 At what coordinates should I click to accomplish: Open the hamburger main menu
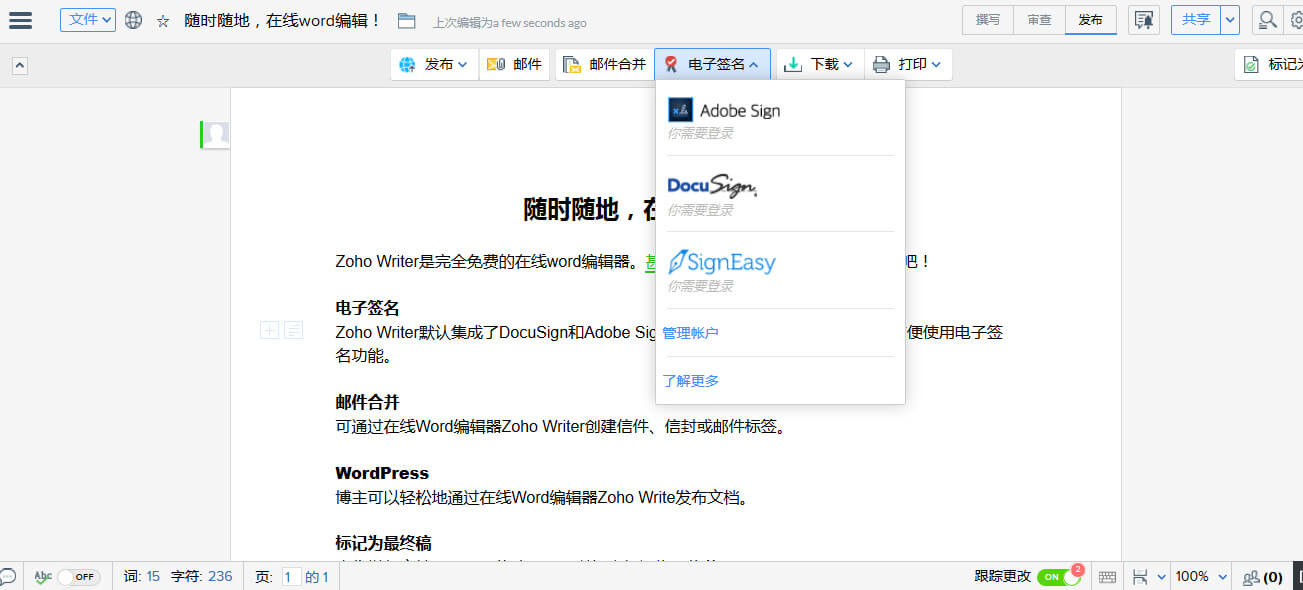point(20,20)
